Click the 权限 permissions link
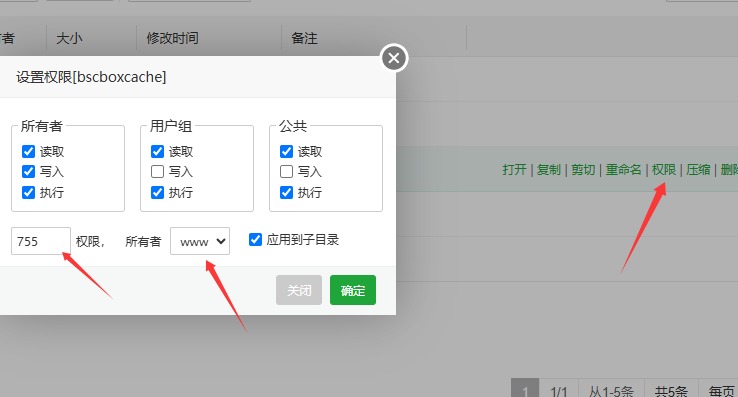The image size is (738, 397). [664, 170]
